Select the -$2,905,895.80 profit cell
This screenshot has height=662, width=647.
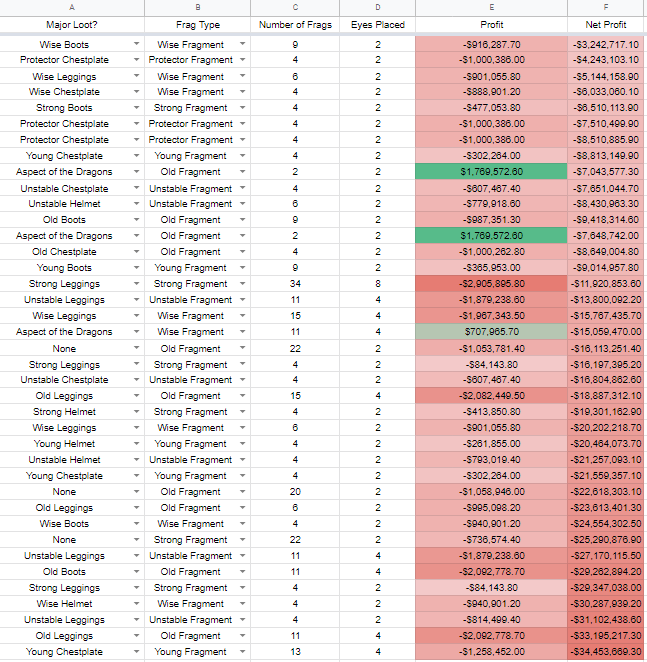[x=492, y=284]
